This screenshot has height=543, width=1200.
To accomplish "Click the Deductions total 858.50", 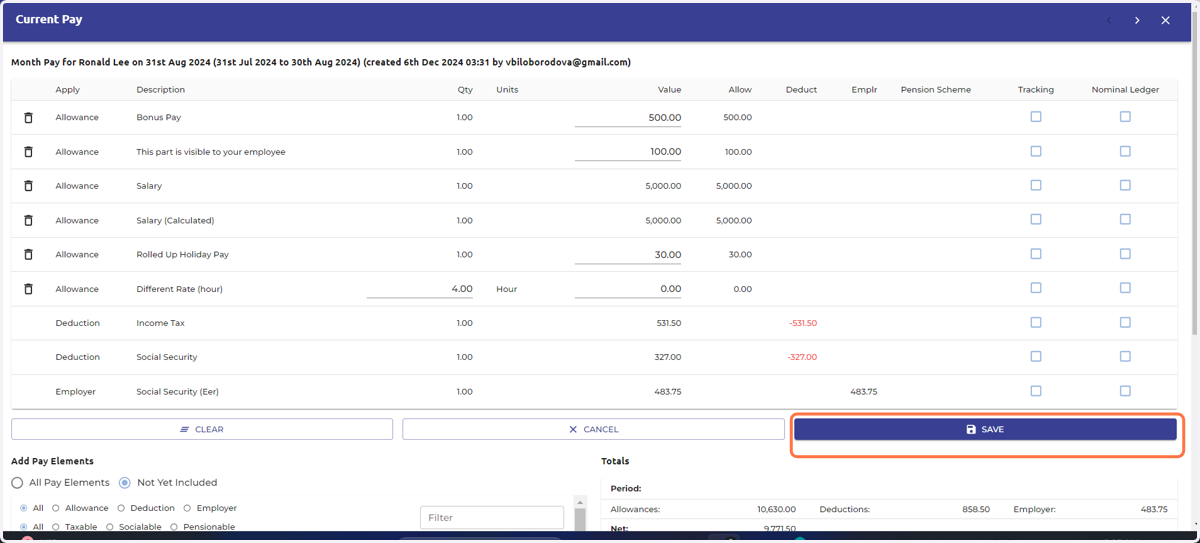I will 976,509.
